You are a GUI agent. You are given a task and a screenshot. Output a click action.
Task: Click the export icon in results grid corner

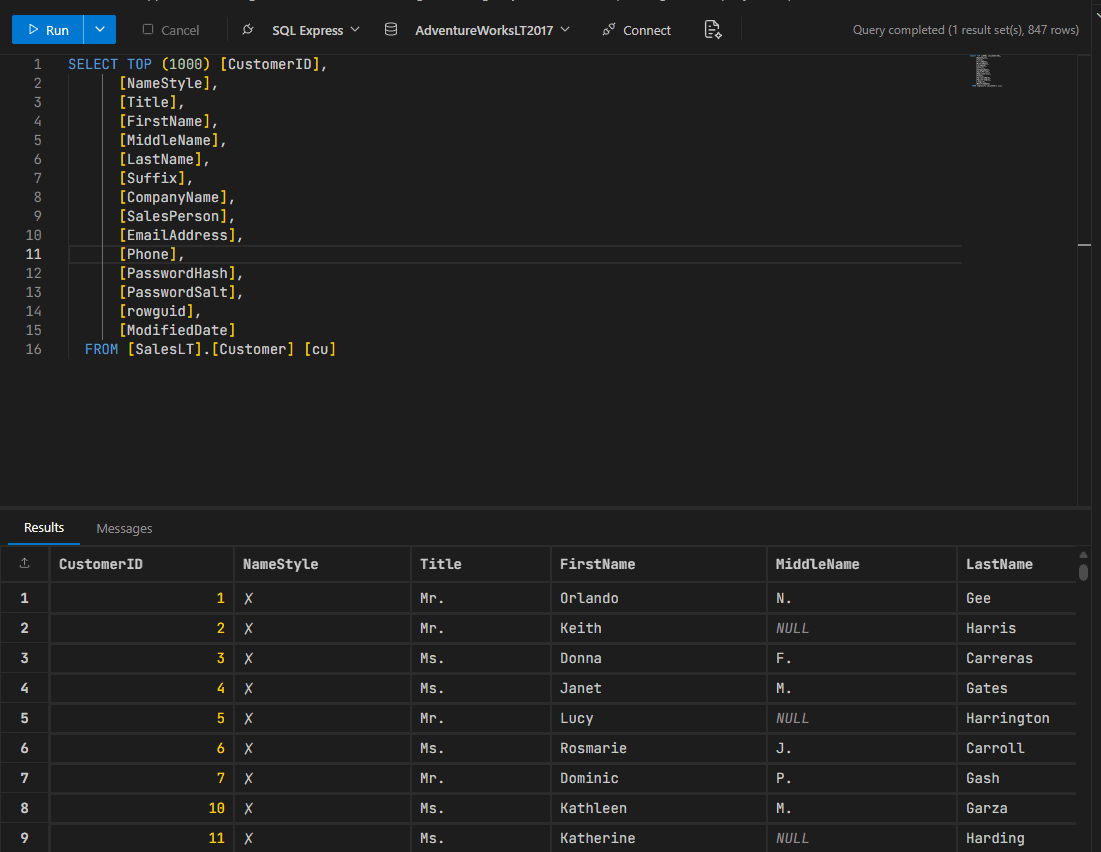click(x=25, y=563)
